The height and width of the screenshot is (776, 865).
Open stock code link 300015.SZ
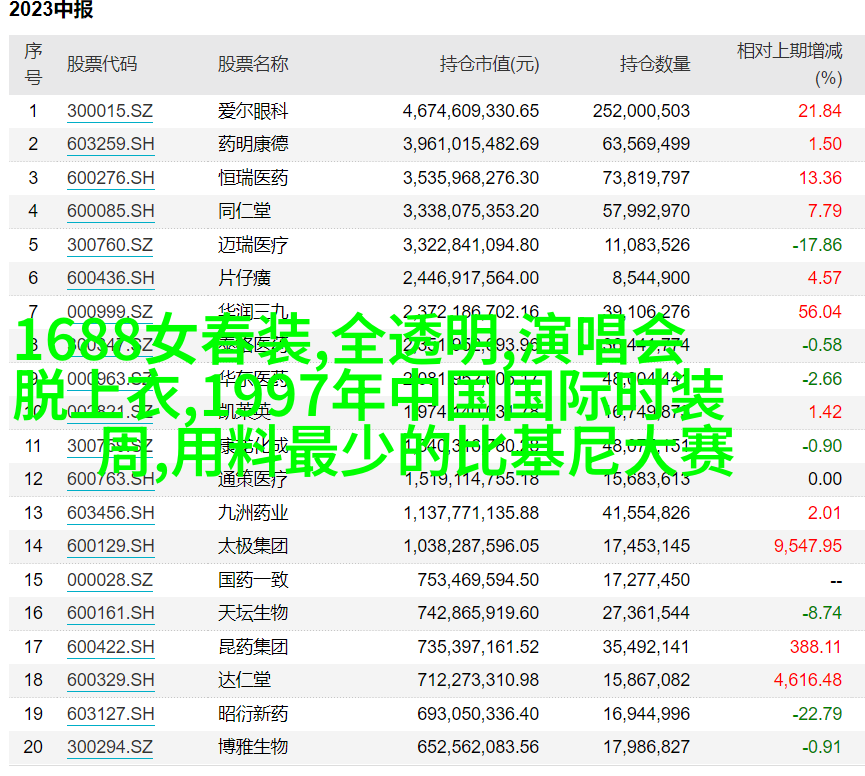coord(110,111)
